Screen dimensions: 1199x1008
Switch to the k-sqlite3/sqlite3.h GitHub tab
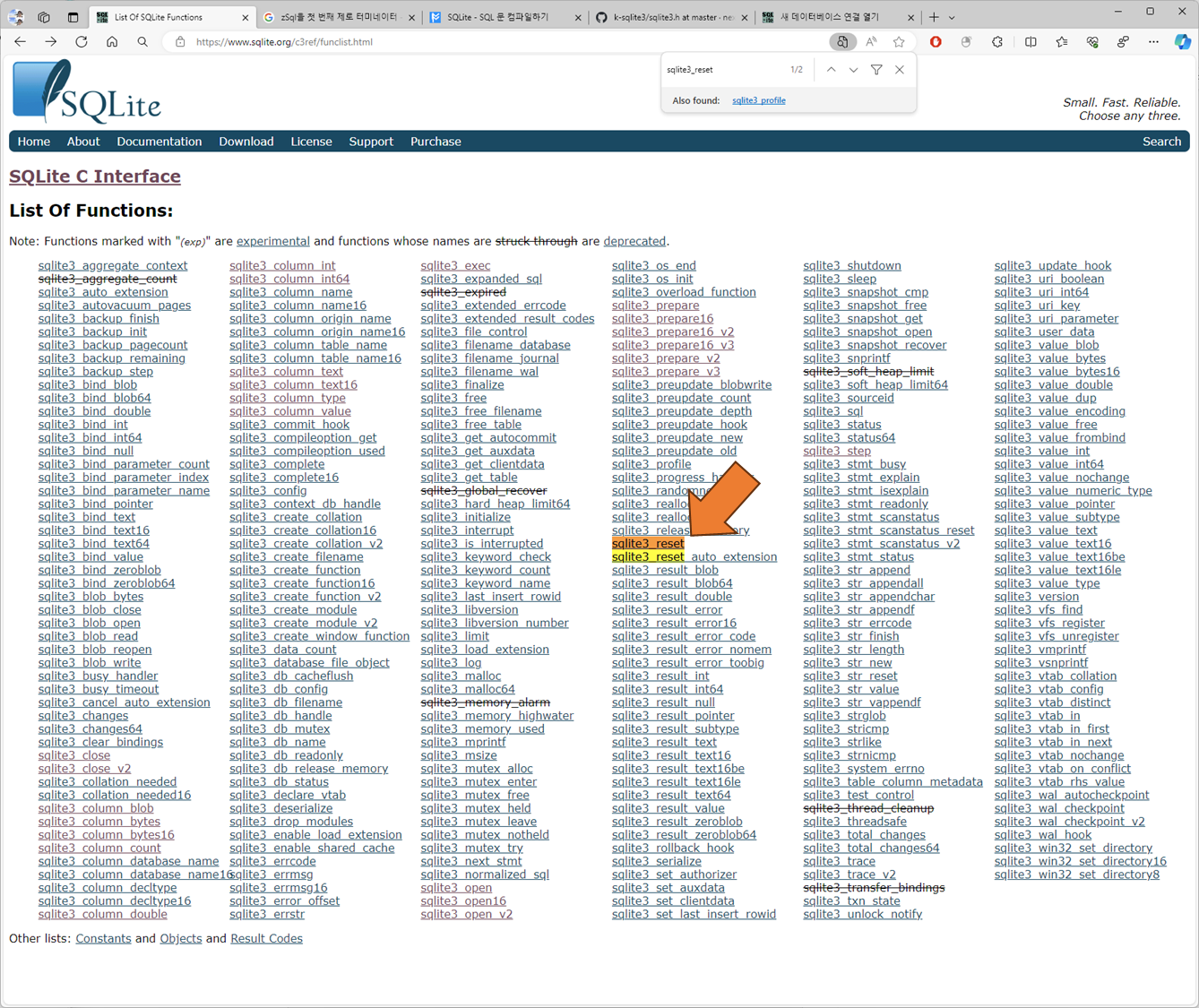pyautogui.click(x=672, y=17)
